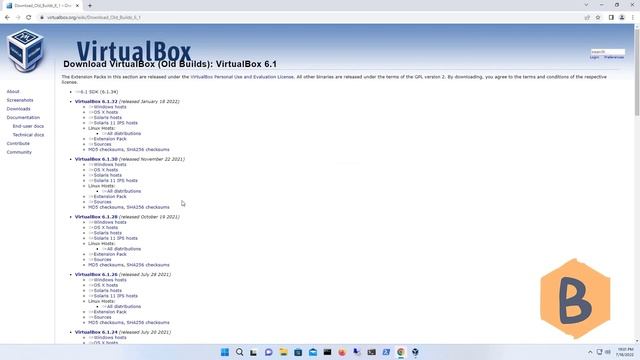Open VirtualBox 6.1.32 All distributions link
640x360 pixels.
tap(121, 133)
